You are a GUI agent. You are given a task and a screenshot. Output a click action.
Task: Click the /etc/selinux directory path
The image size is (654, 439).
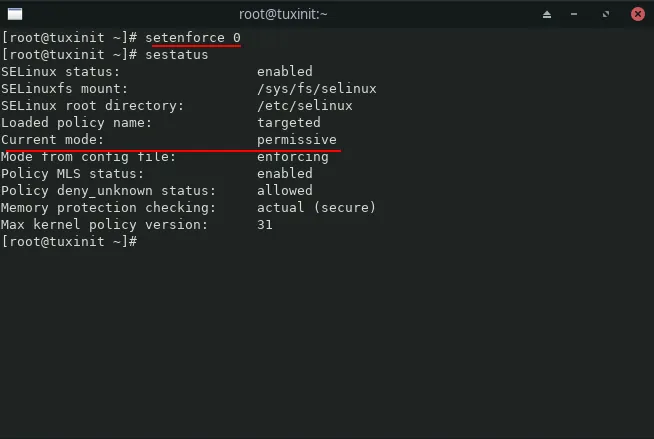coord(304,105)
